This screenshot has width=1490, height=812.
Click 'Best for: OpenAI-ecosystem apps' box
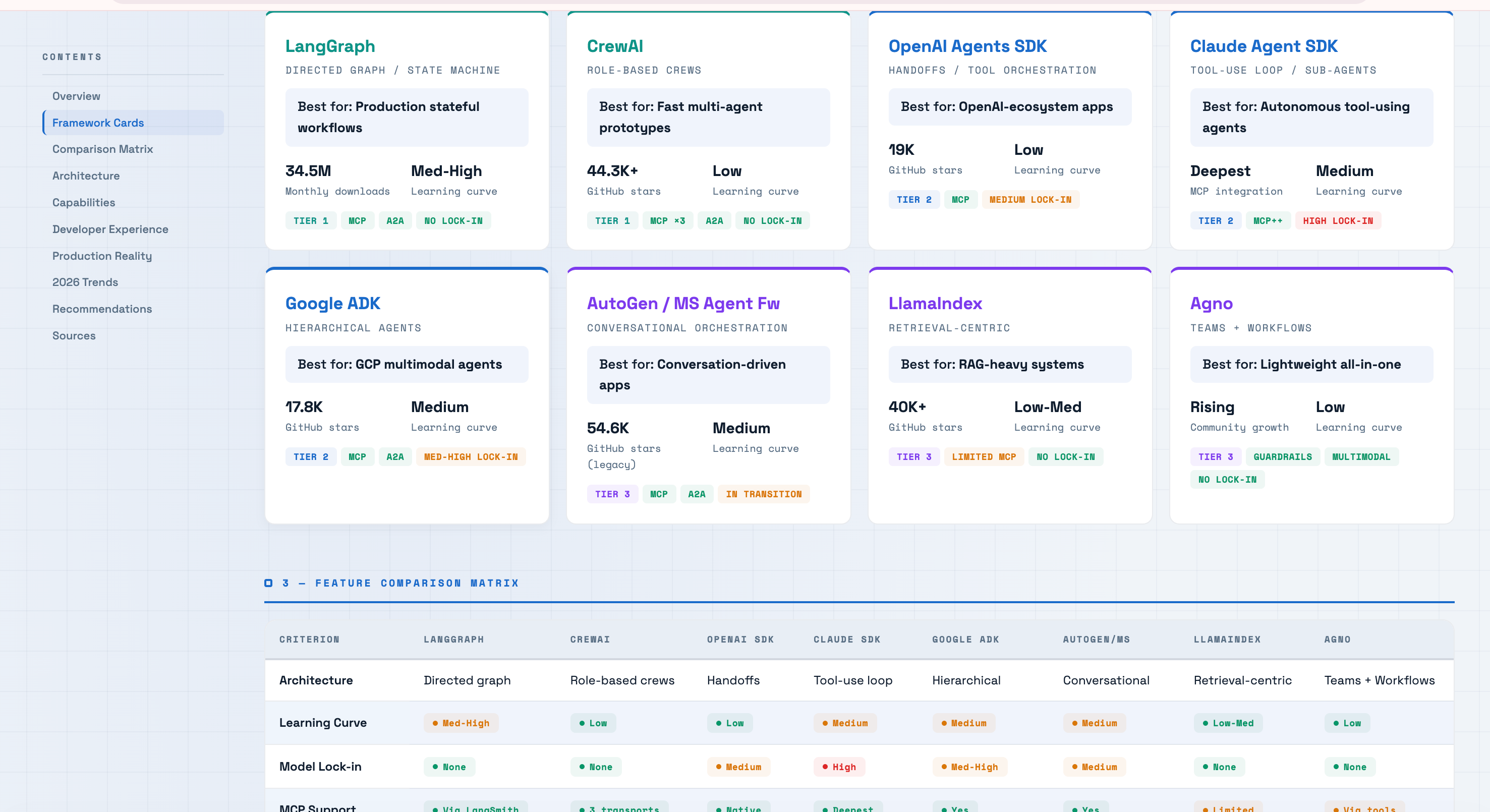click(1009, 107)
